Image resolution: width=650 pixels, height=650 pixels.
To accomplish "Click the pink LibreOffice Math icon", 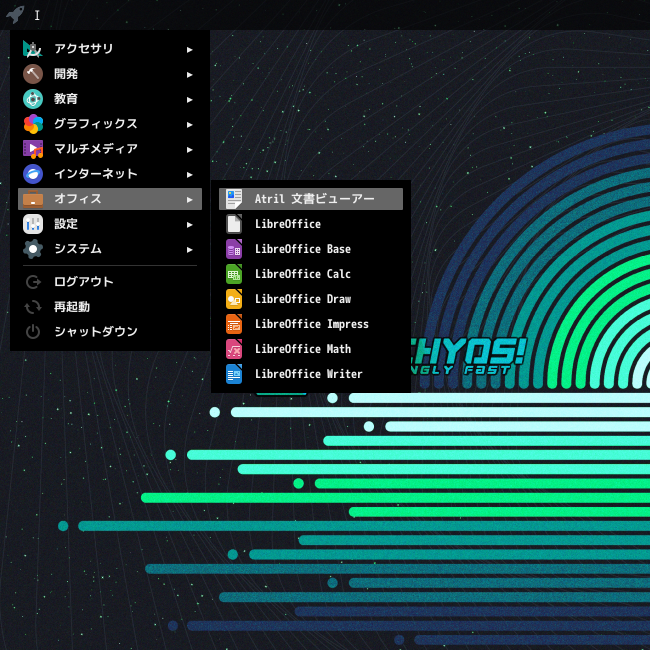I will 234,349.
